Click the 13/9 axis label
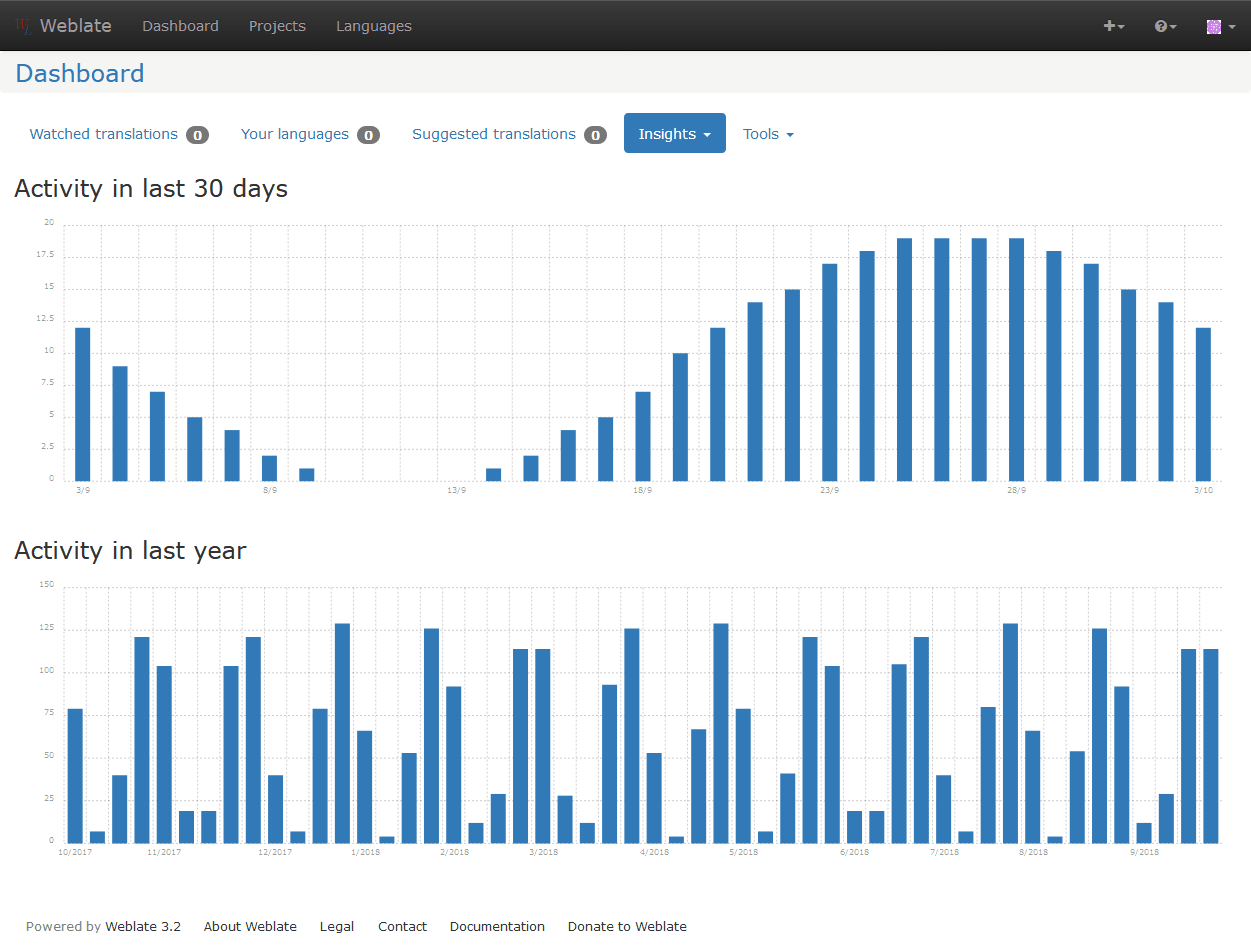 tap(456, 490)
